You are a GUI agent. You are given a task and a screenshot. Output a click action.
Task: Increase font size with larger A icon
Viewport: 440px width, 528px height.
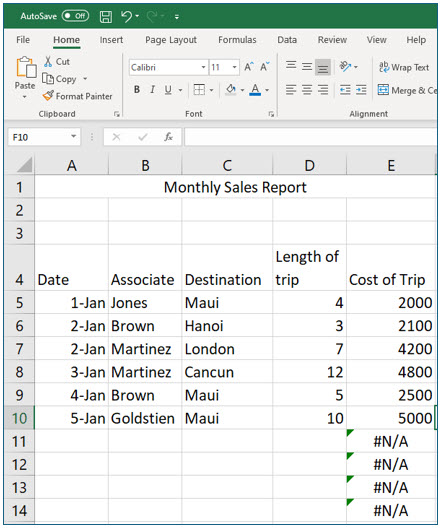click(249, 67)
